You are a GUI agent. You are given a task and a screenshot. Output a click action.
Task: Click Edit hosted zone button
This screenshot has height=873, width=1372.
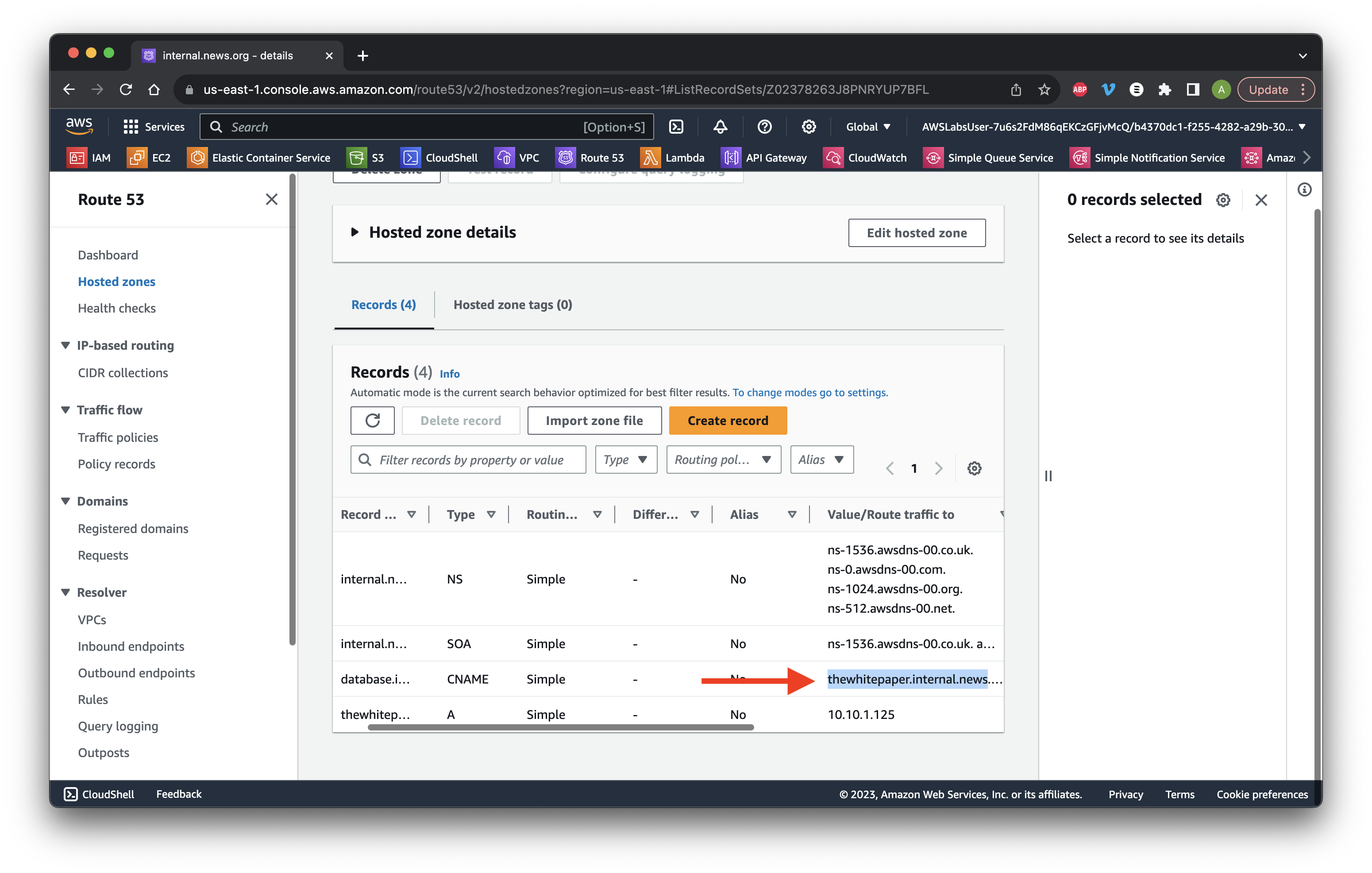pos(916,232)
